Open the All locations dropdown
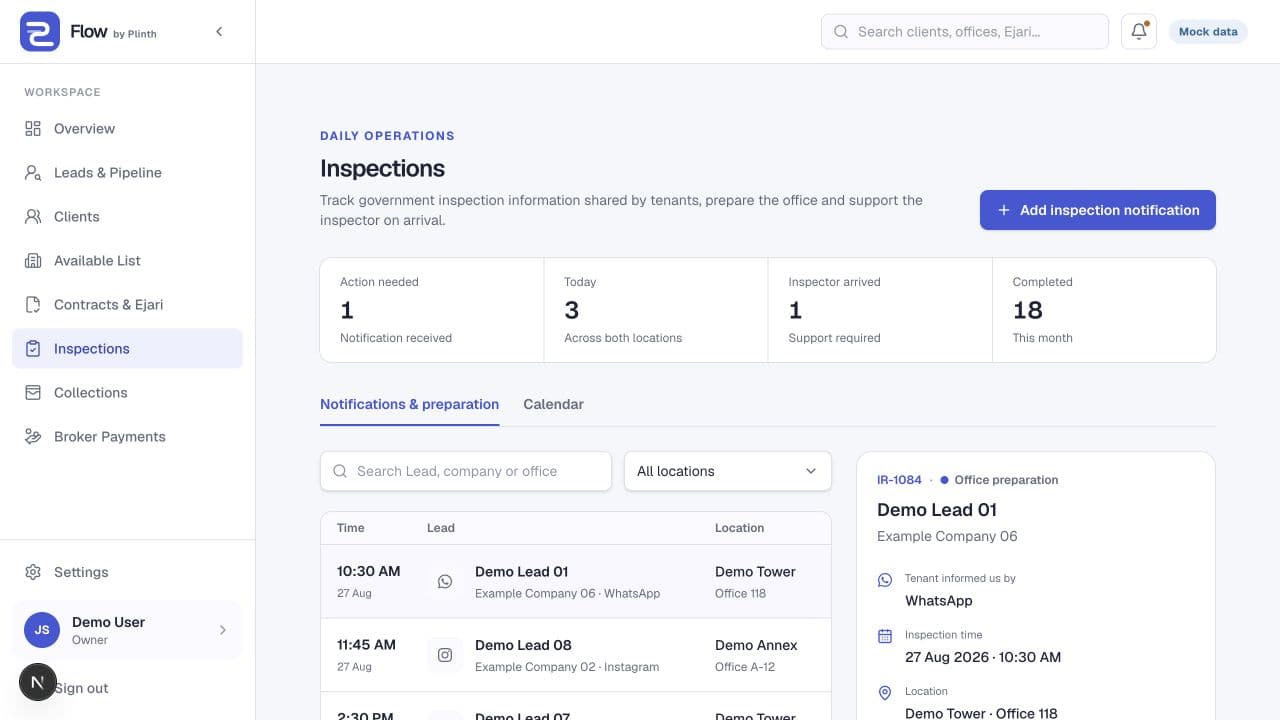1280x720 pixels. 728,471
